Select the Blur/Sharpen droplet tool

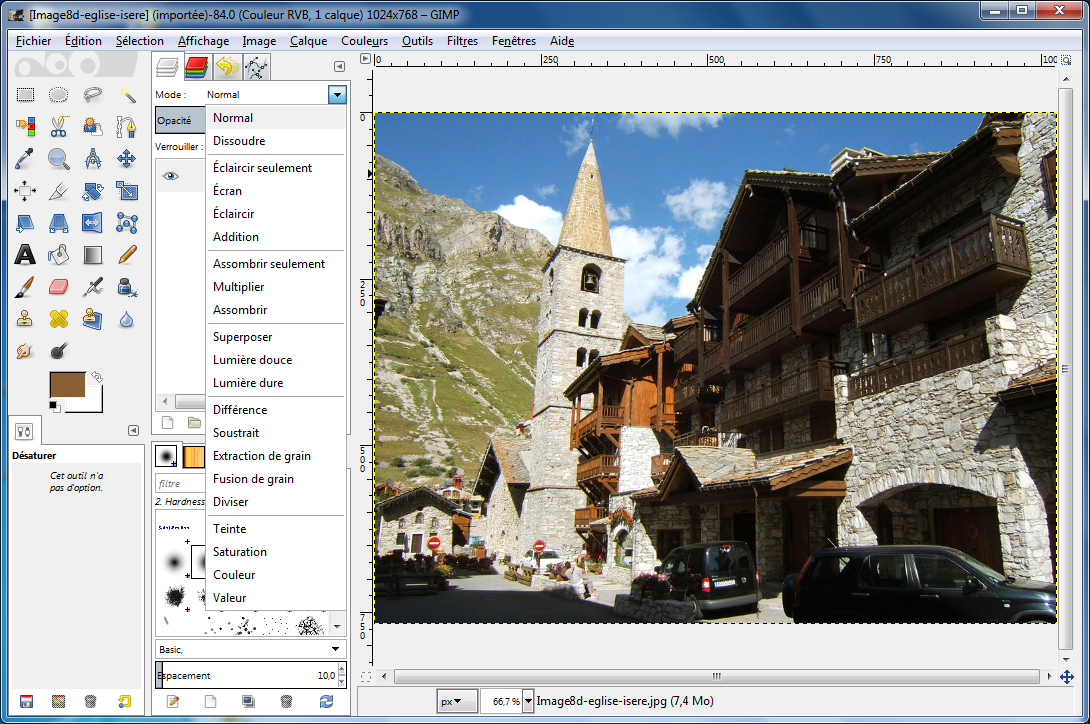tap(127, 319)
